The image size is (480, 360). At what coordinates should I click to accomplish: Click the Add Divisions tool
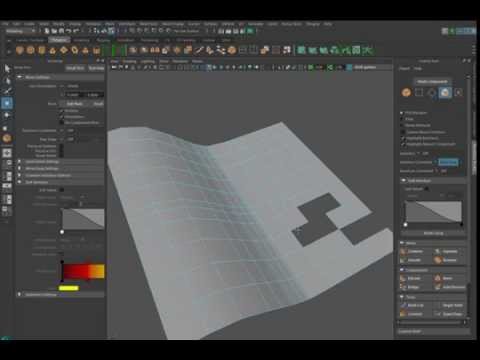[449, 287]
